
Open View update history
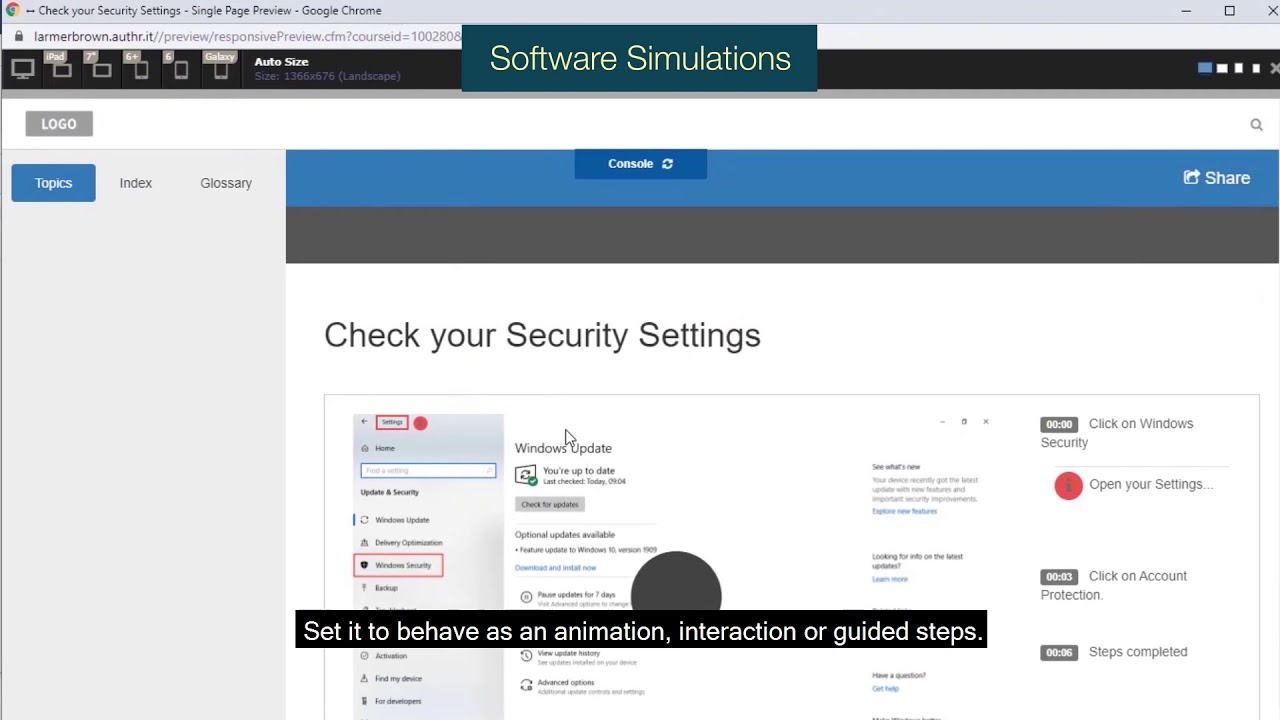569,653
